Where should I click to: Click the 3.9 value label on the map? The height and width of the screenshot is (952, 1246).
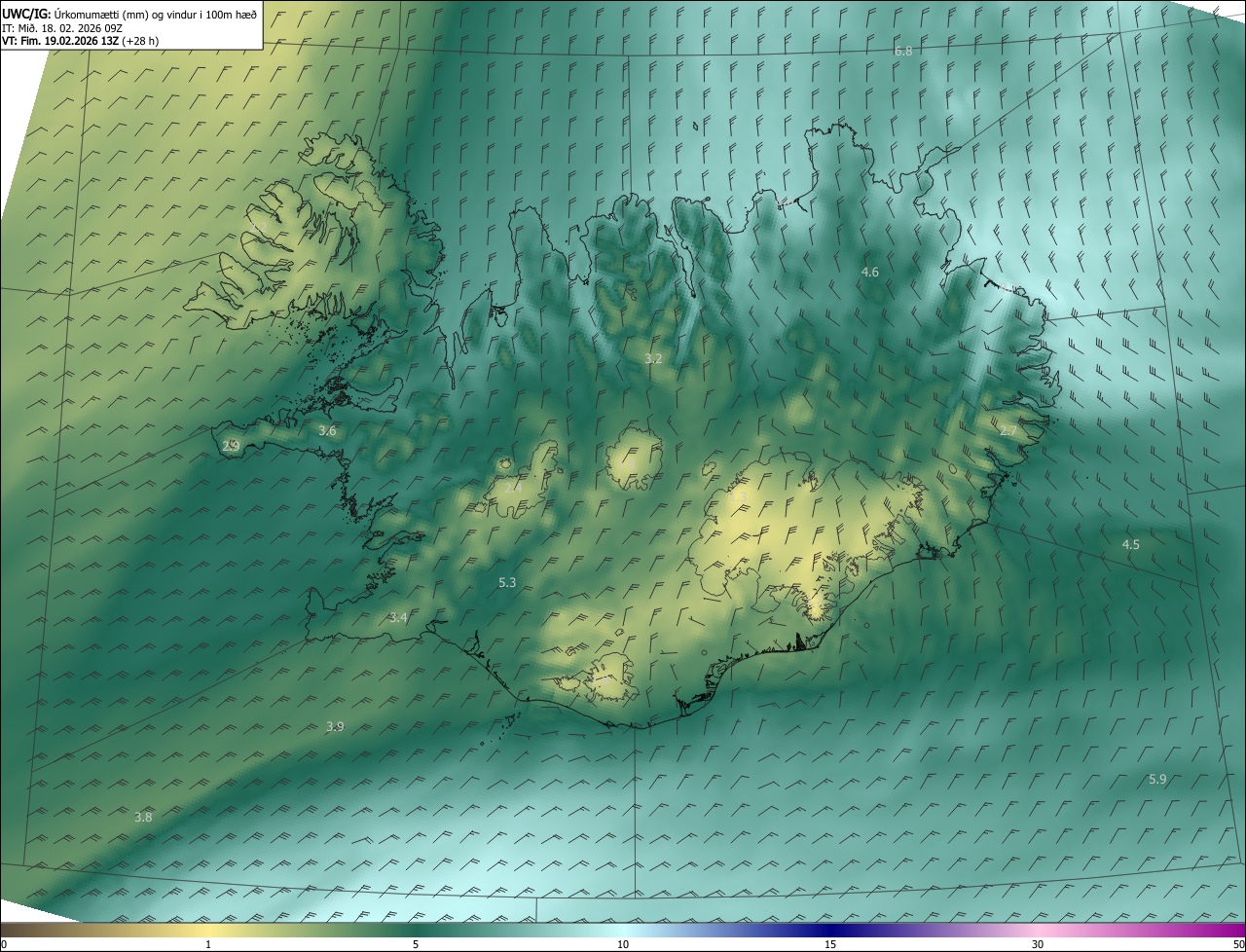pos(335,727)
